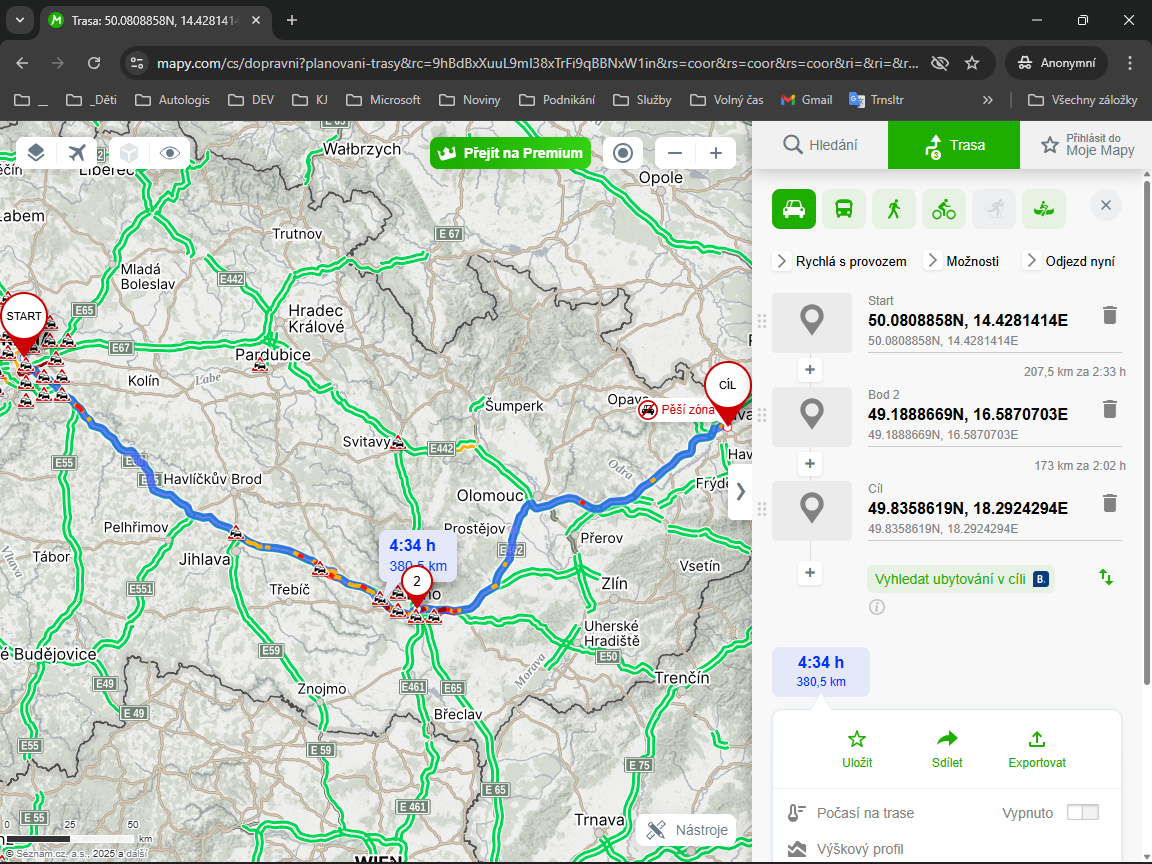The image size is (1152, 864).
Task: Center map on my location
Action: (x=623, y=153)
